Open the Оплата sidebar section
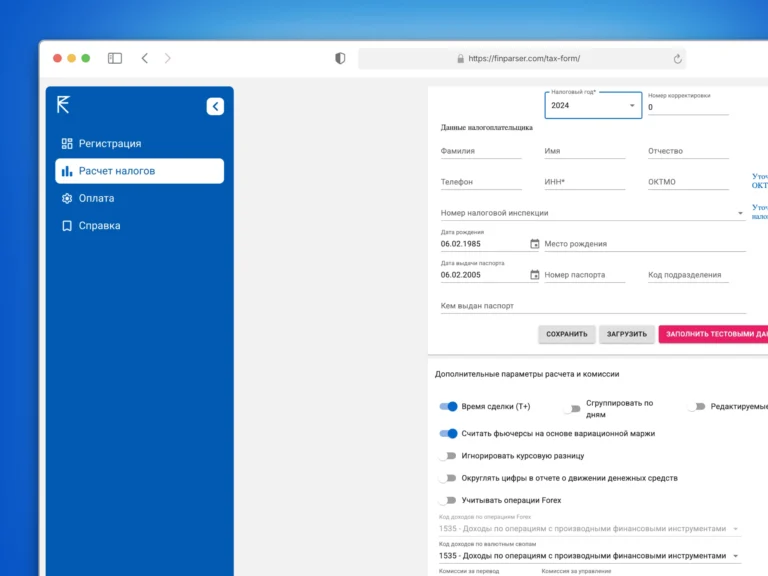 click(96, 198)
